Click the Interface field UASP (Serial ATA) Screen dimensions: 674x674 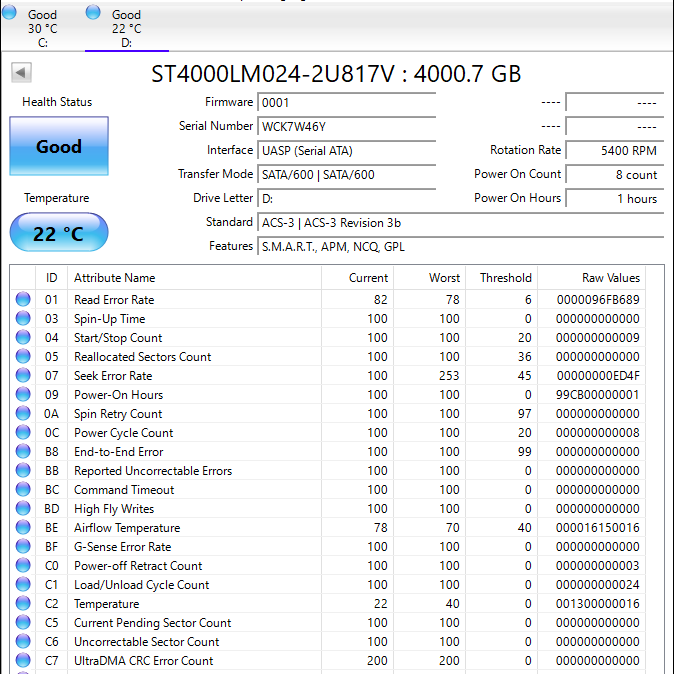point(346,150)
